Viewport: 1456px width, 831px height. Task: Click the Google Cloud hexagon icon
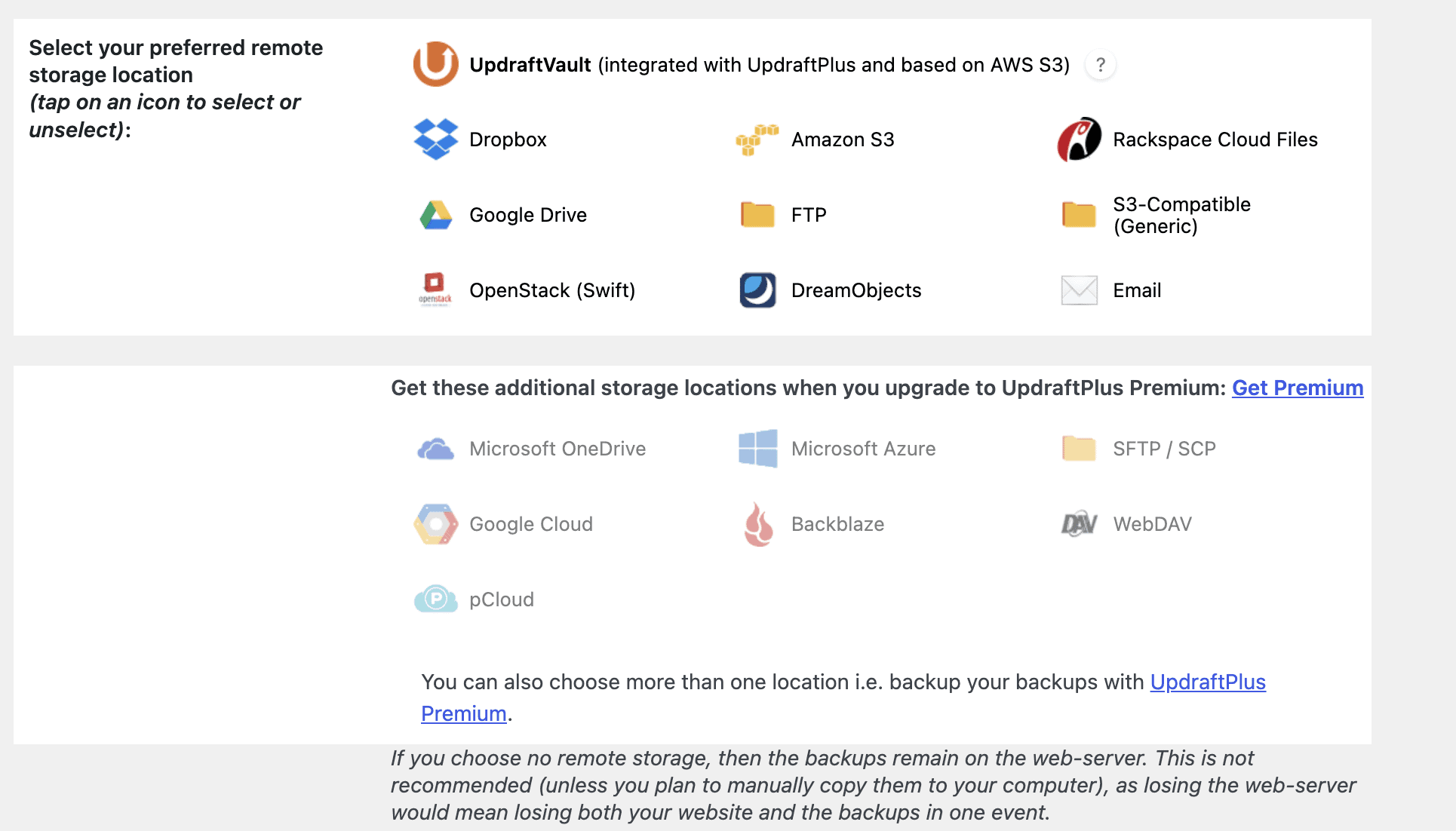[x=435, y=524]
